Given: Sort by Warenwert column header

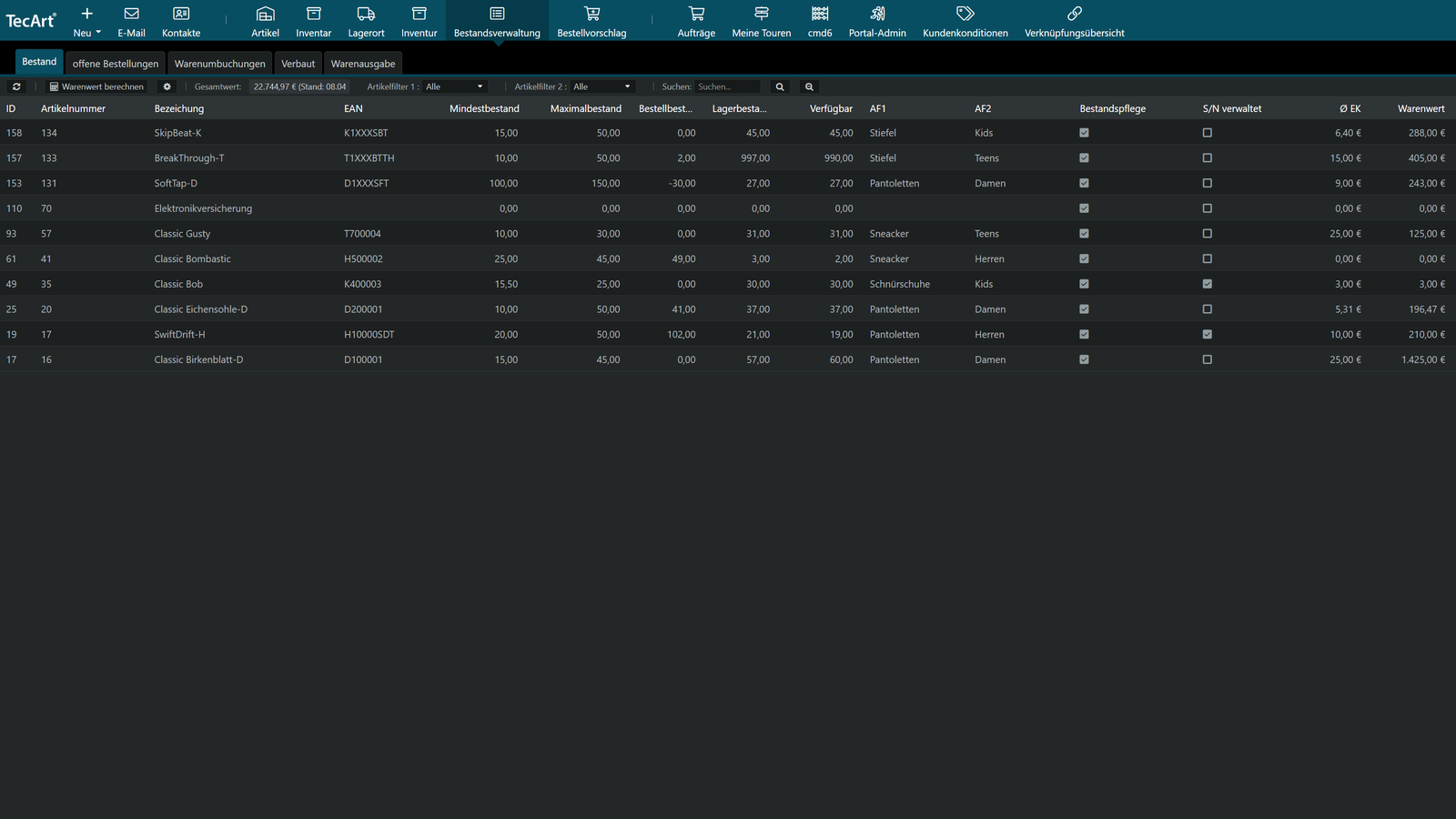Looking at the screenshot, I should coord(1421,108).
